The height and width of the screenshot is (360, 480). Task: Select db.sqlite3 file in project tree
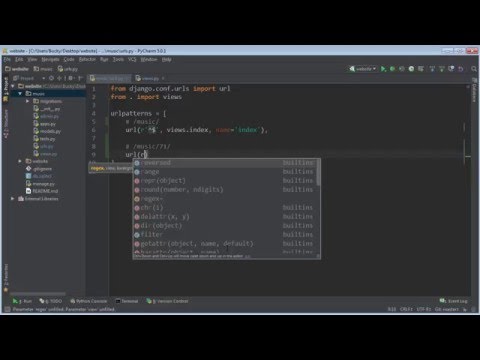pyautogui.click(x=39, y=176)
